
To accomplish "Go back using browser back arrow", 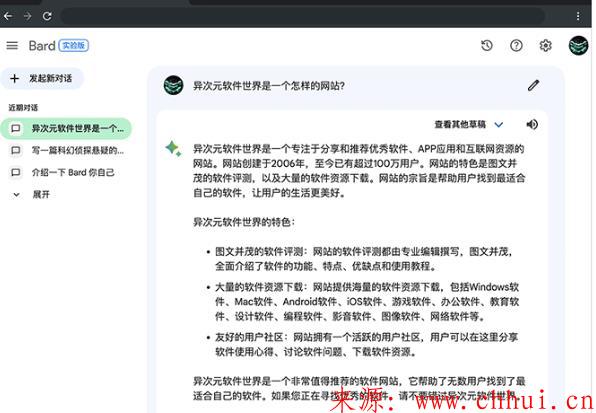I will [8, 16].
